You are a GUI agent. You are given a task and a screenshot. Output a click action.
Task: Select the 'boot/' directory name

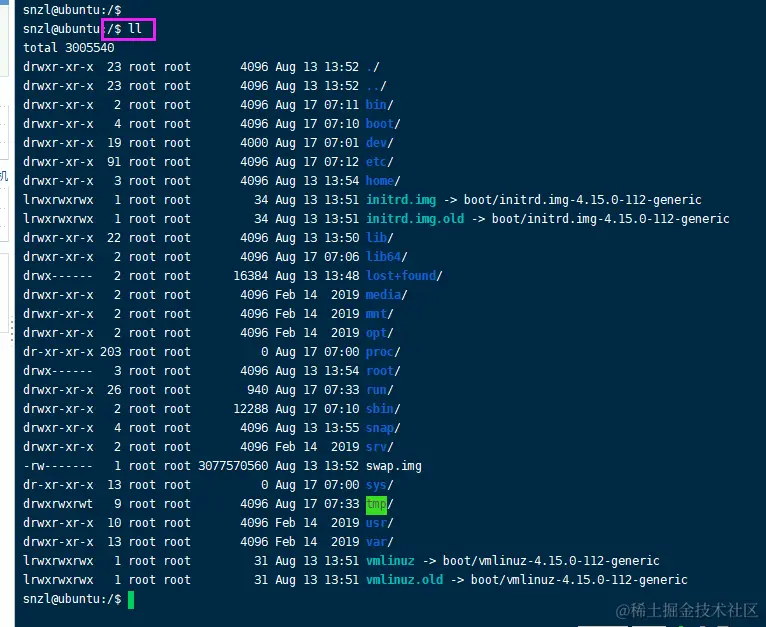383,124
